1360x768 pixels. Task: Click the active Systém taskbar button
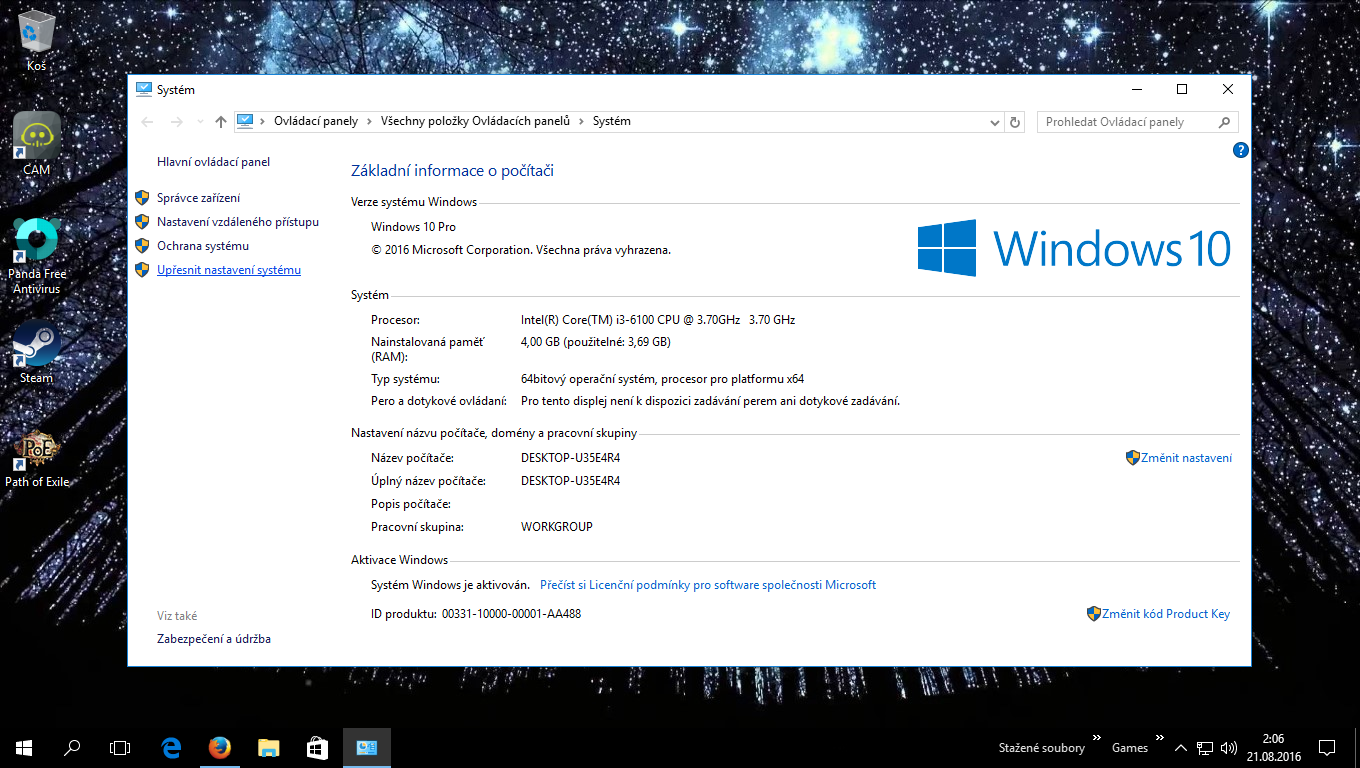tap(366, 747)
